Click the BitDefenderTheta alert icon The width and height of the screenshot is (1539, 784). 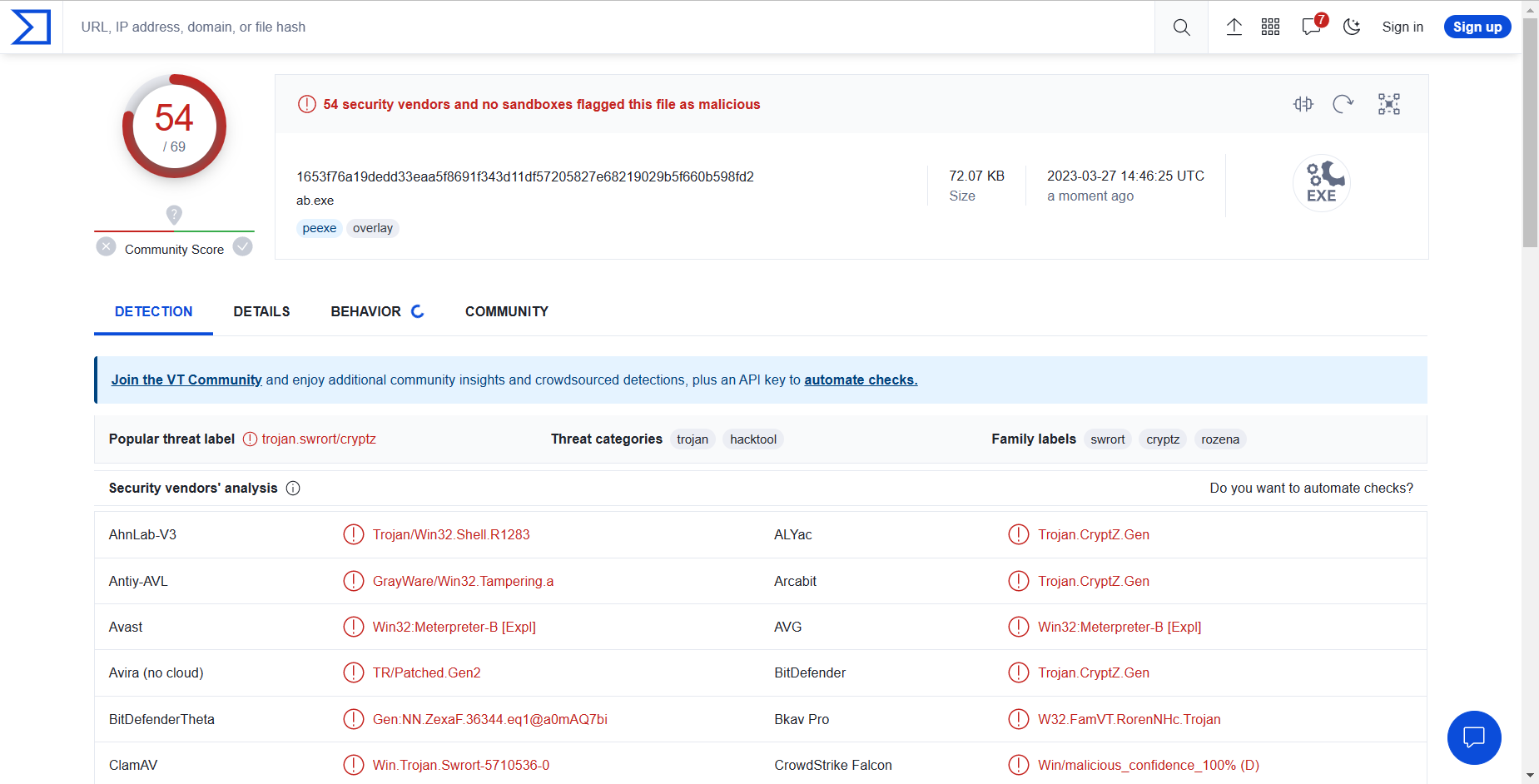[x=354, y=719]
